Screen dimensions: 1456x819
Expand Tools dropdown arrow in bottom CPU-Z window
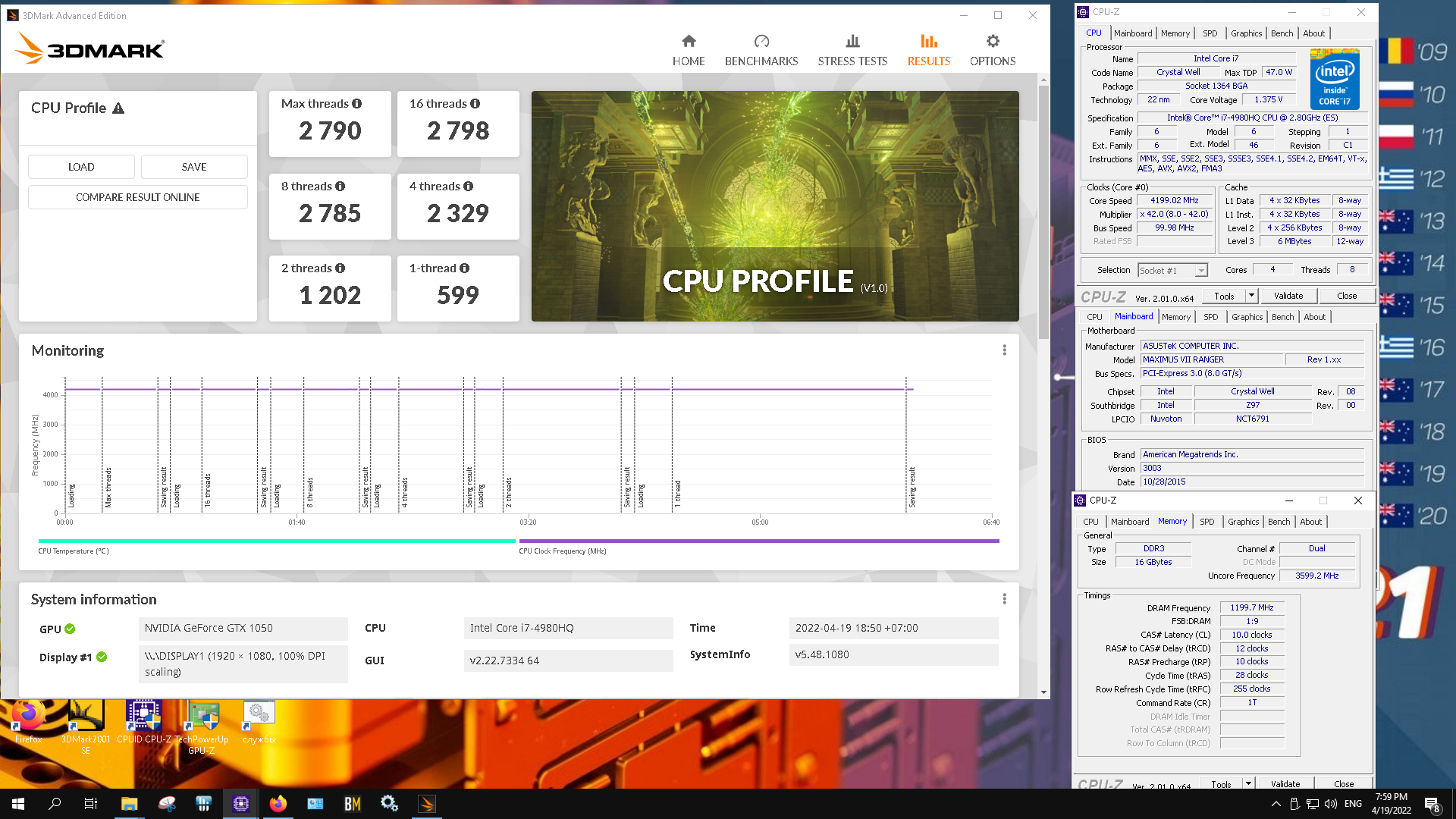(1248, 783)
